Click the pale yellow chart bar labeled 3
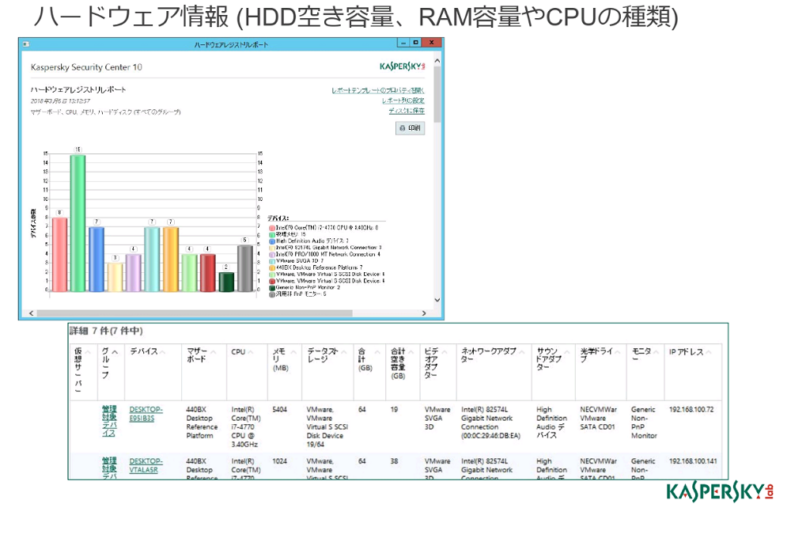 tap(115, 277)
